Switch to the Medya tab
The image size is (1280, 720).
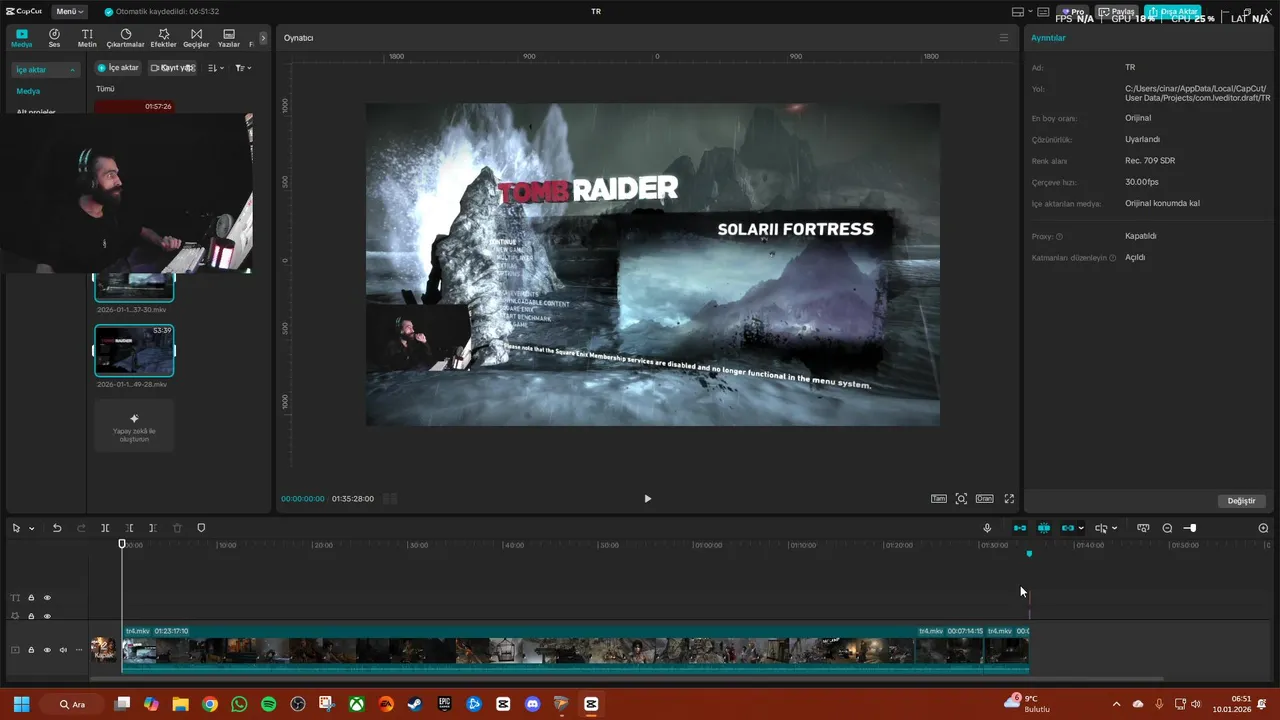point(22,38)
